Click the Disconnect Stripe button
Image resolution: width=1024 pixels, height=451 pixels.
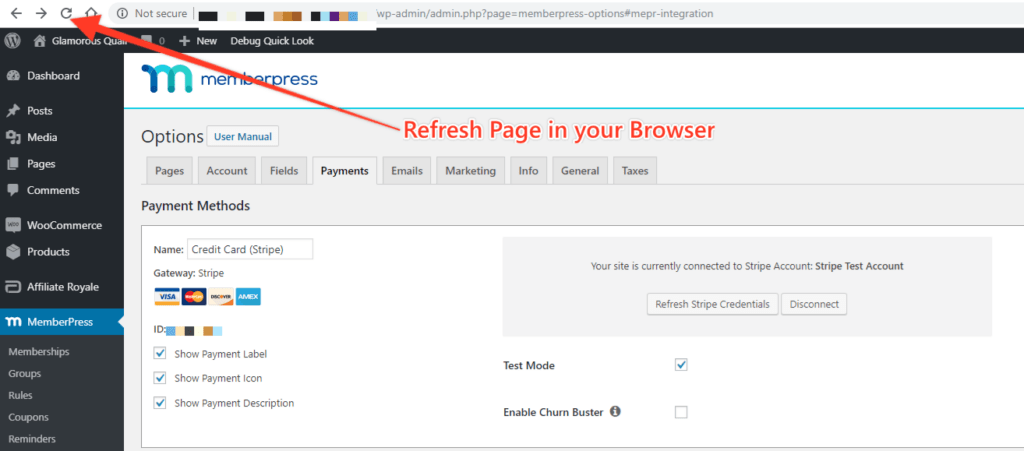click(814, 304)
